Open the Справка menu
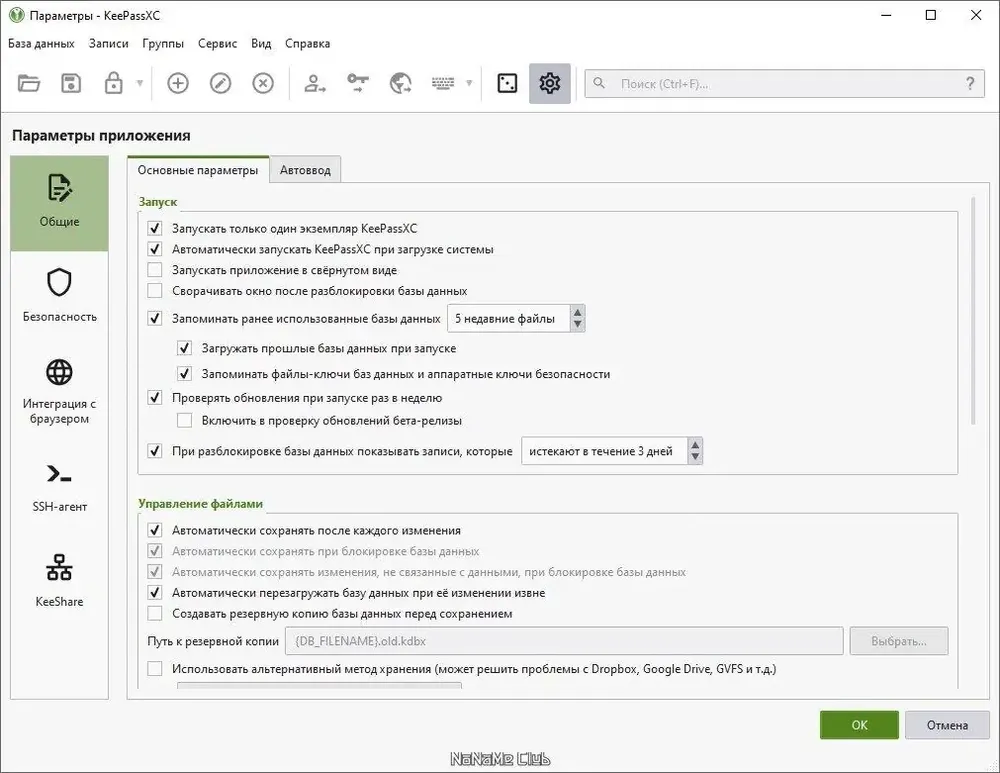The image size is (1000, 773). click(307, 43)
